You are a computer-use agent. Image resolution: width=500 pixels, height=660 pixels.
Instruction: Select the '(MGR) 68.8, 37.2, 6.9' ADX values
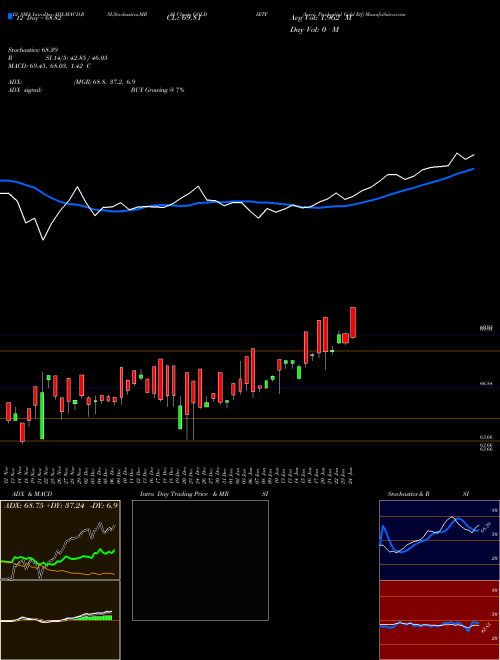point(104,82)
